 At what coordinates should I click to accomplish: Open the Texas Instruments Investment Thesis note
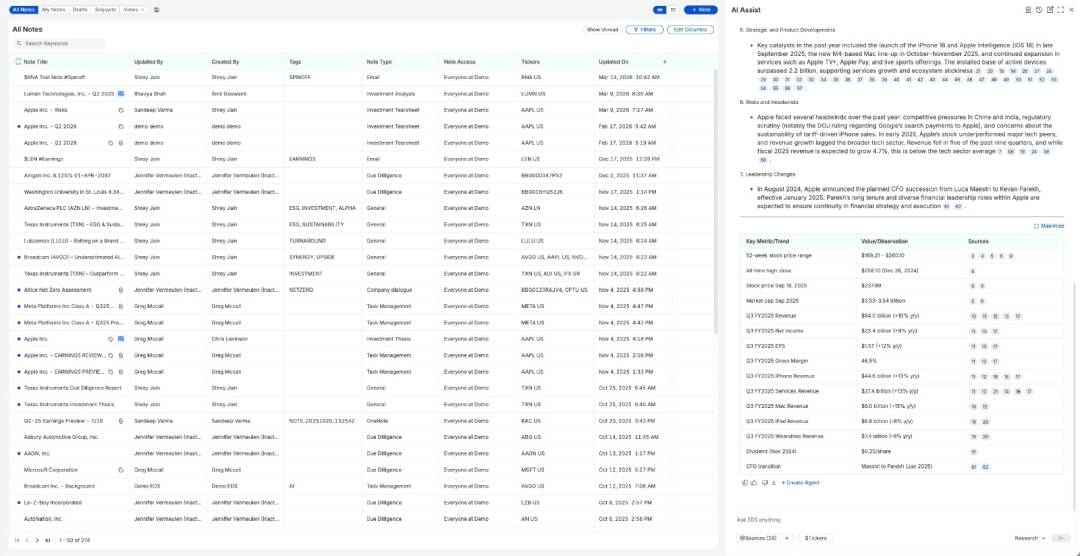tap(69, 404)
